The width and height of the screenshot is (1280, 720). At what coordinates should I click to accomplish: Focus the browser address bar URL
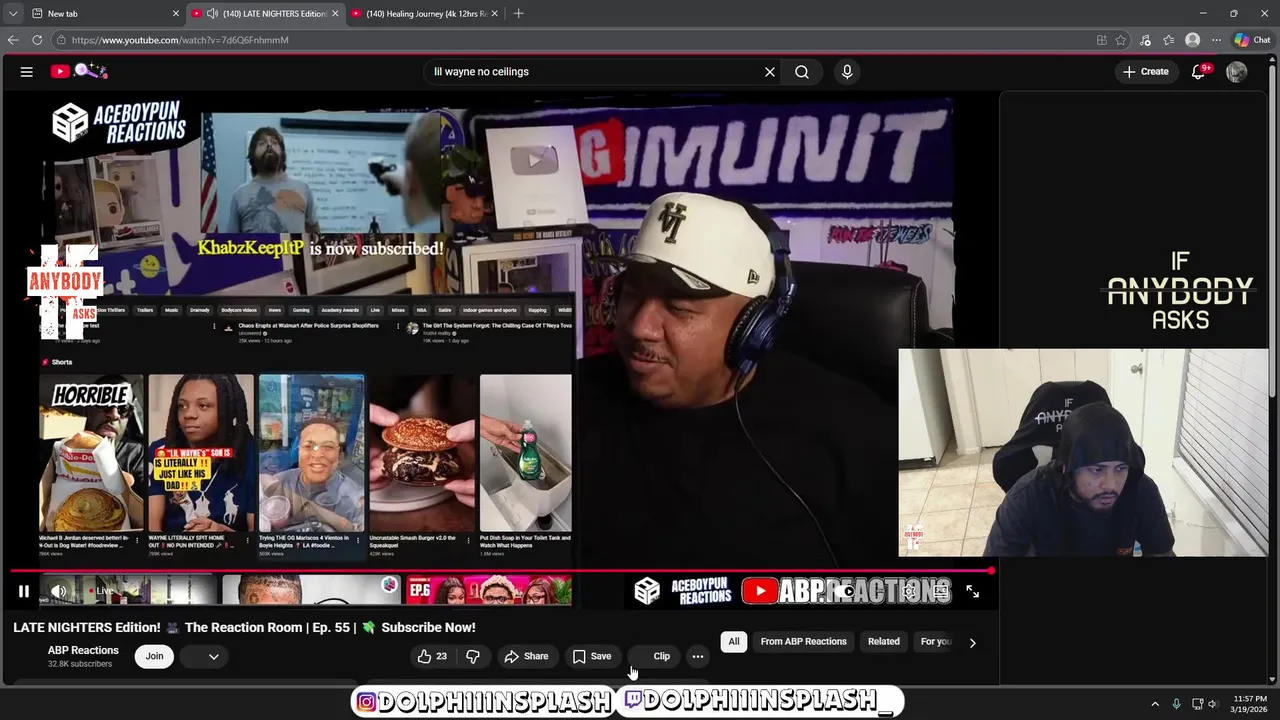(x=180, y=40)
